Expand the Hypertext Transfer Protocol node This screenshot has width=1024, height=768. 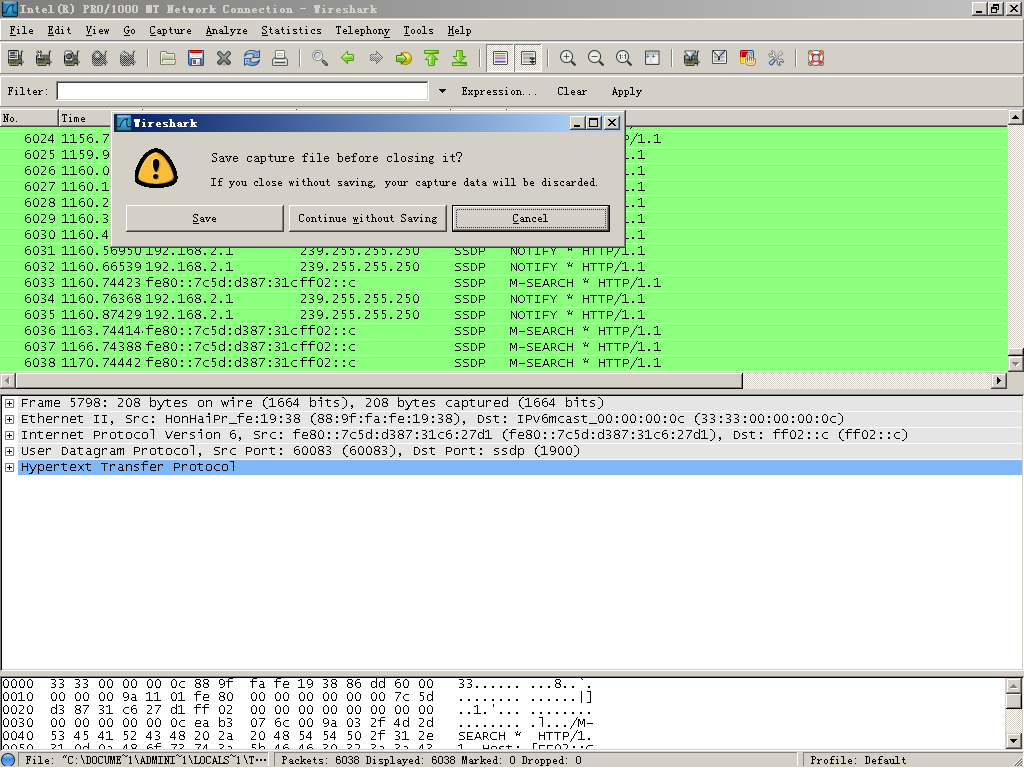click(x=9, y=468)
